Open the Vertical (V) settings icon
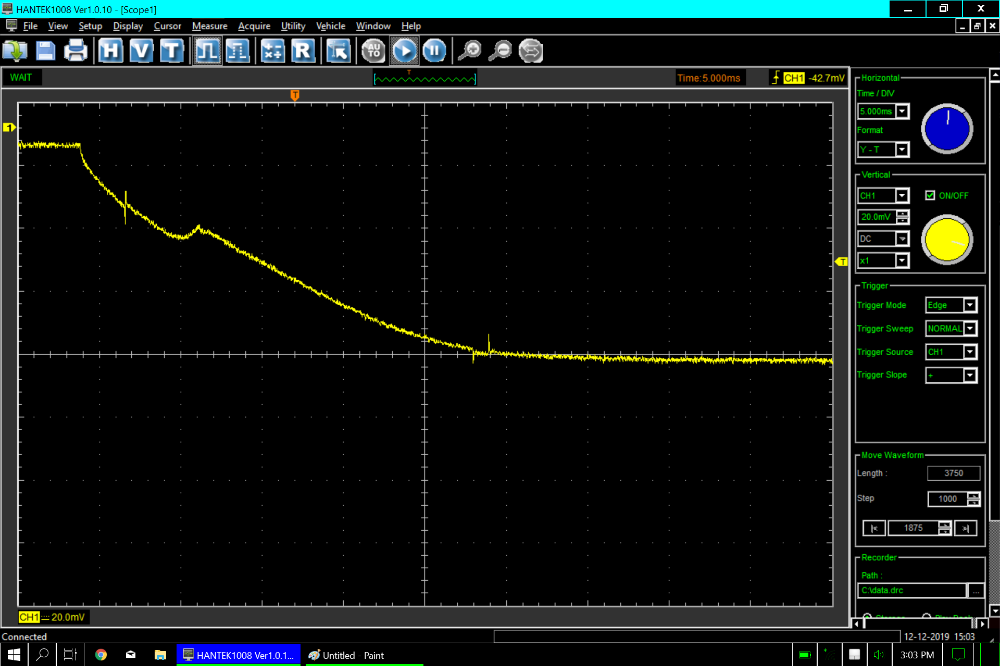The image size is (1000, 666). click(x=141, y=50)
